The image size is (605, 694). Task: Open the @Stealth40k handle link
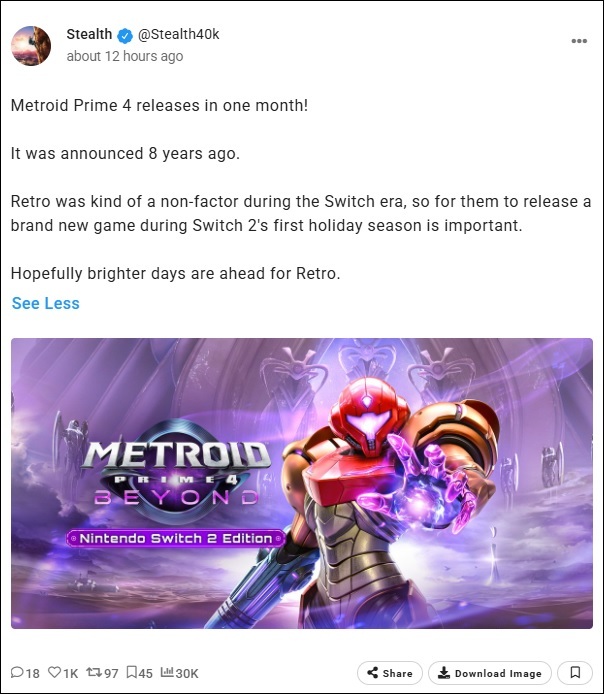178,34
